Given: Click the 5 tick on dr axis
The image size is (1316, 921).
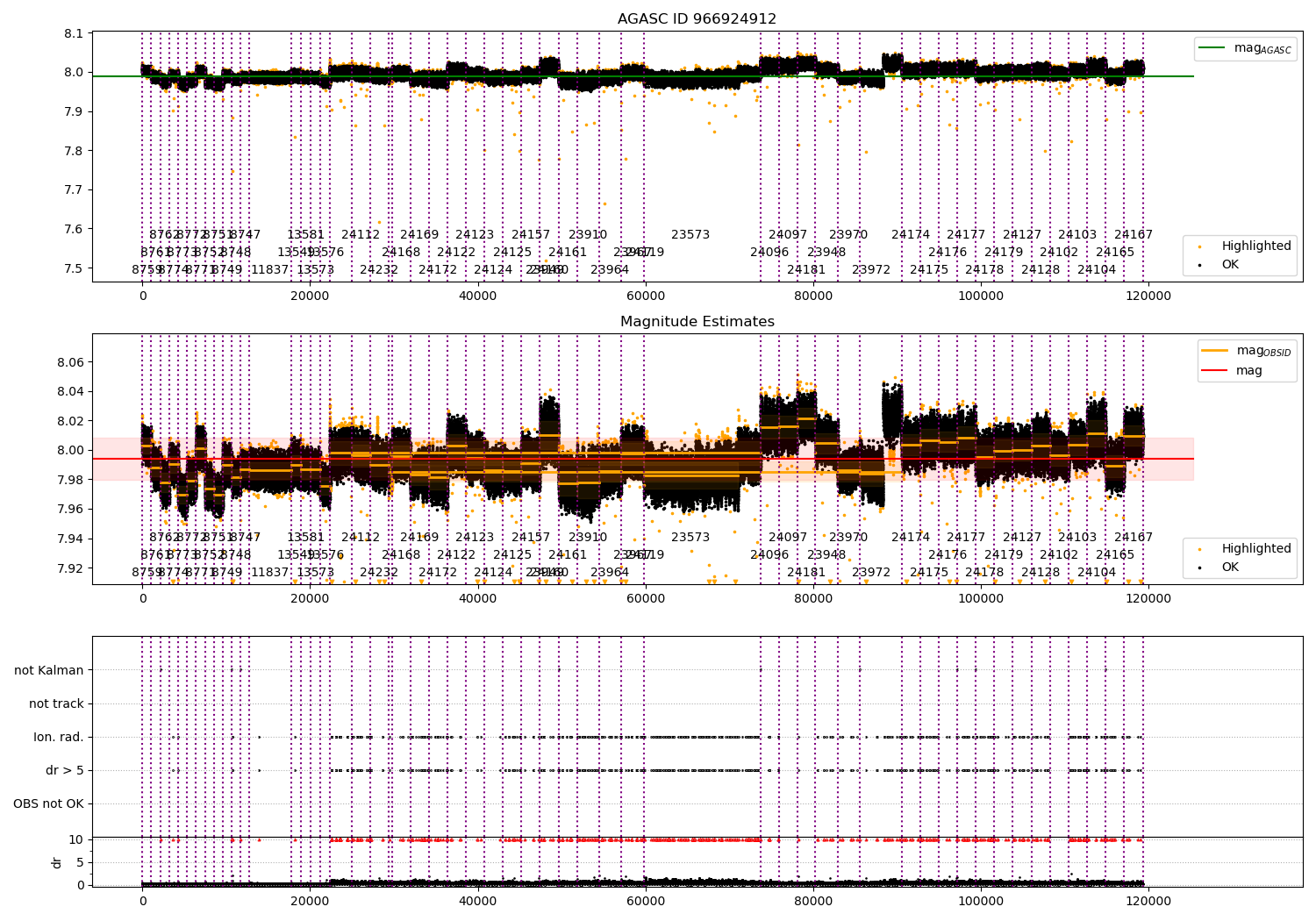Looking at the screenshot, I should [x=81, y=862].
